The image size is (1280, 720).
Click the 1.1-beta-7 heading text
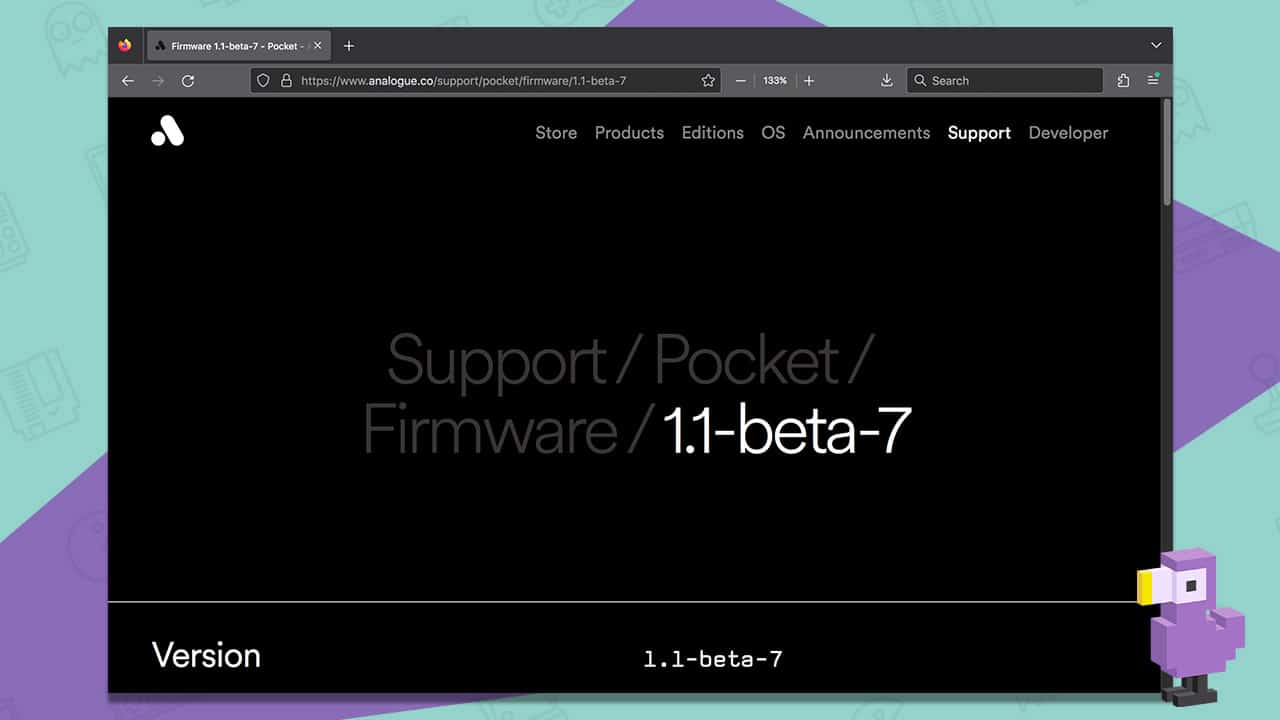786,430
